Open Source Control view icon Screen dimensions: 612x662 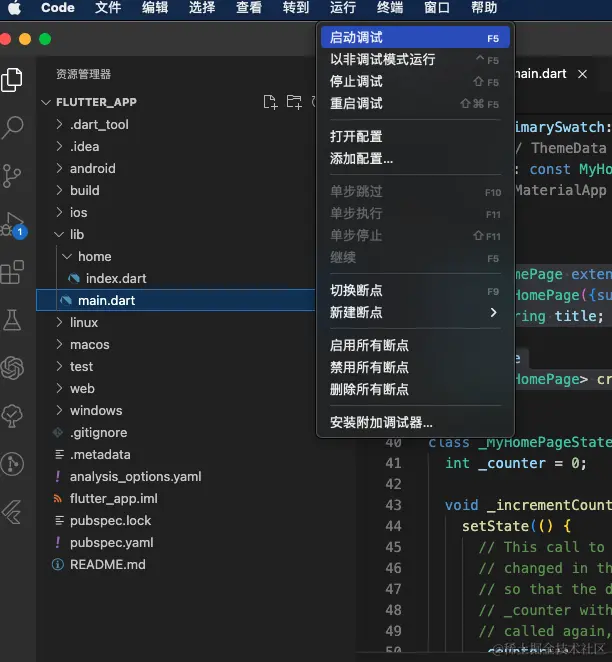tap(12, 176)
